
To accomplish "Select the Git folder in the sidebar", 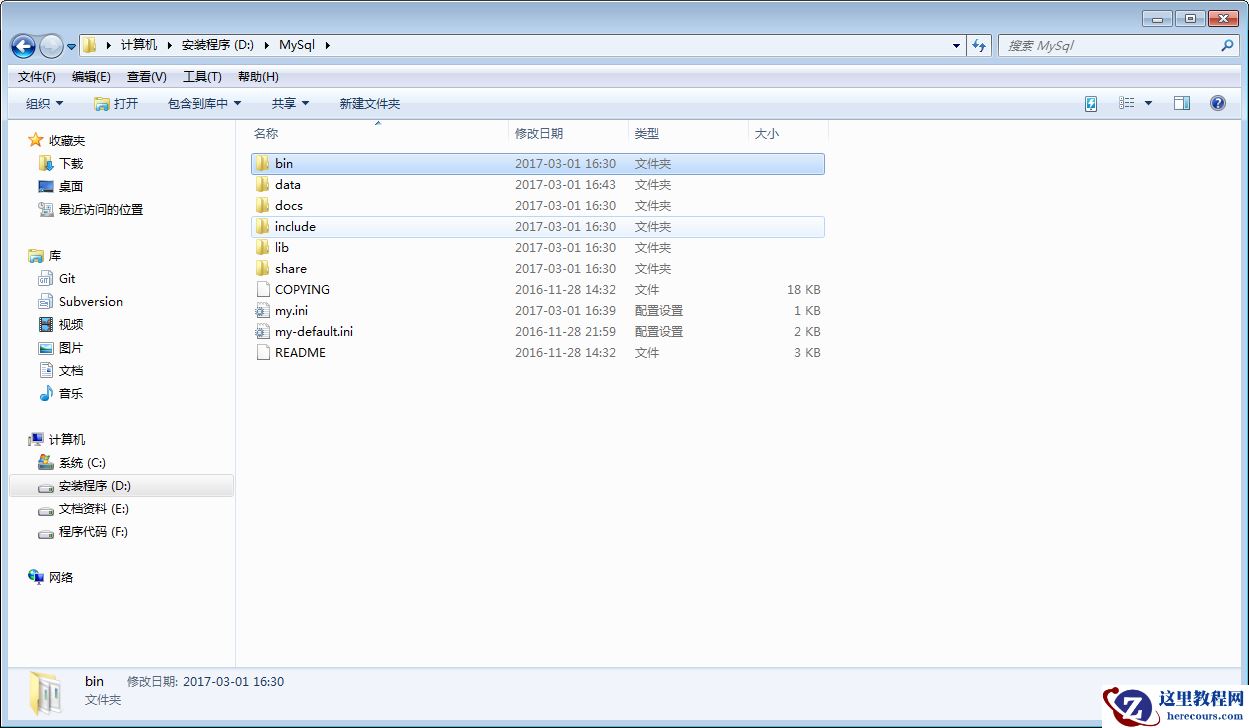I will coord(66,278).
